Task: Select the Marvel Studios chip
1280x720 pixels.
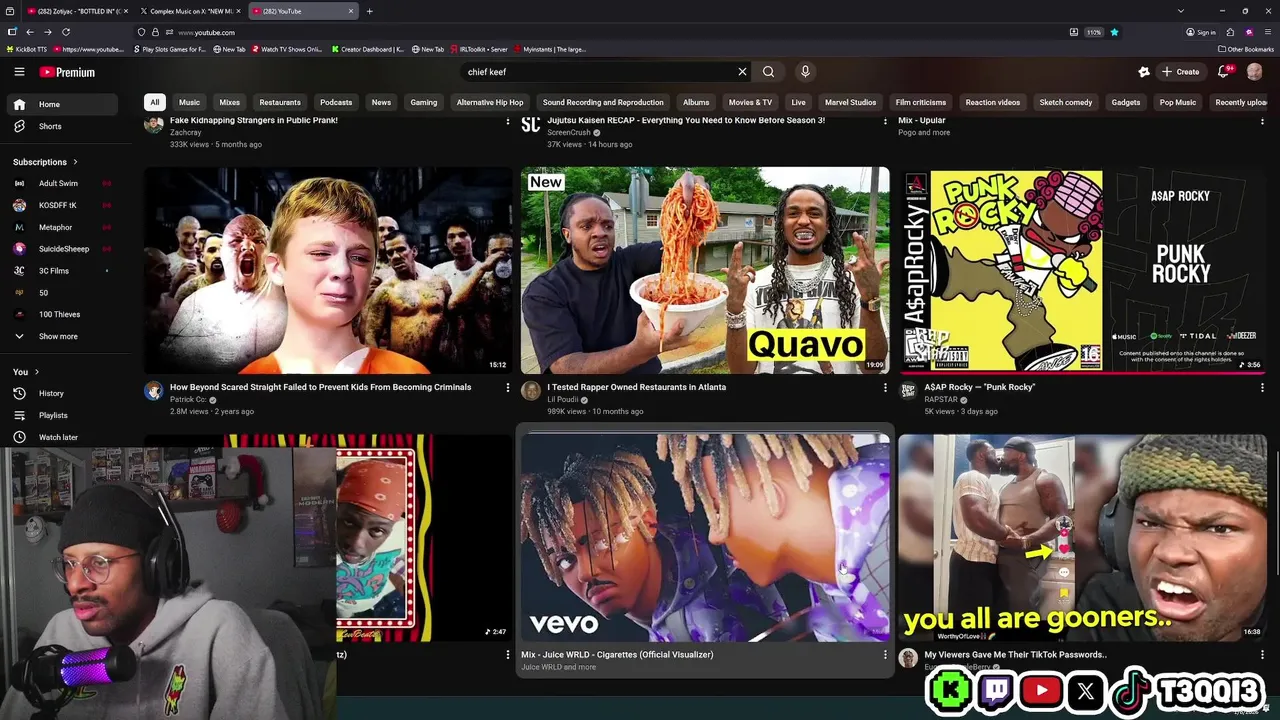Action: pyautogui.click(x=850, y=102)
